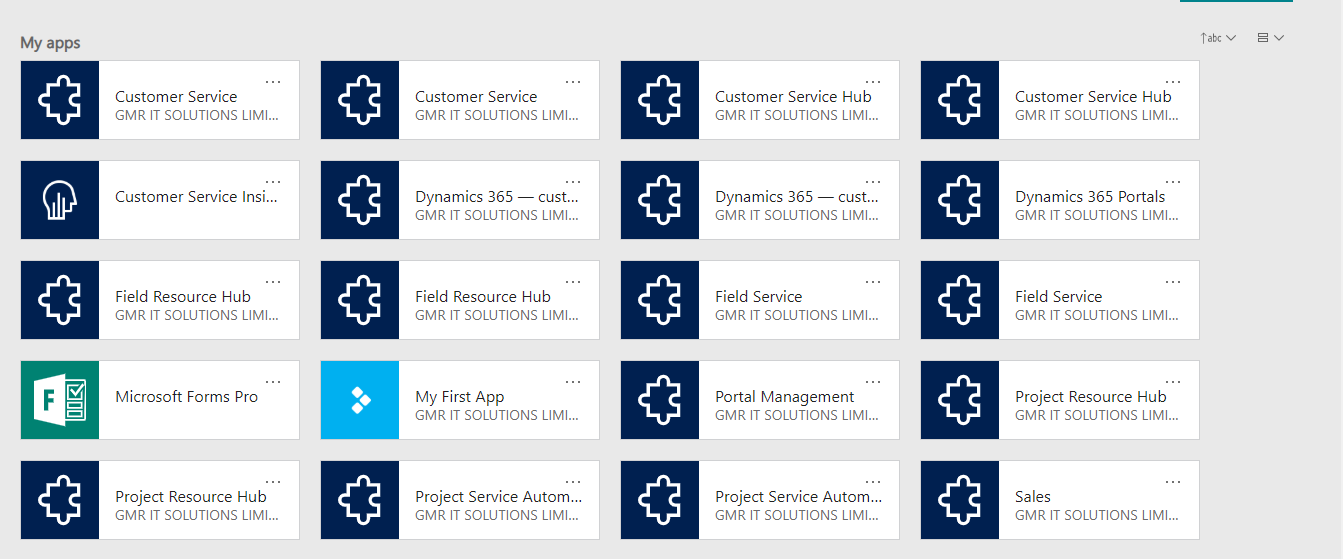Expand the tile view layout dropdown
Viewport: 1343px width, 559px height.
pos(1270,38)
